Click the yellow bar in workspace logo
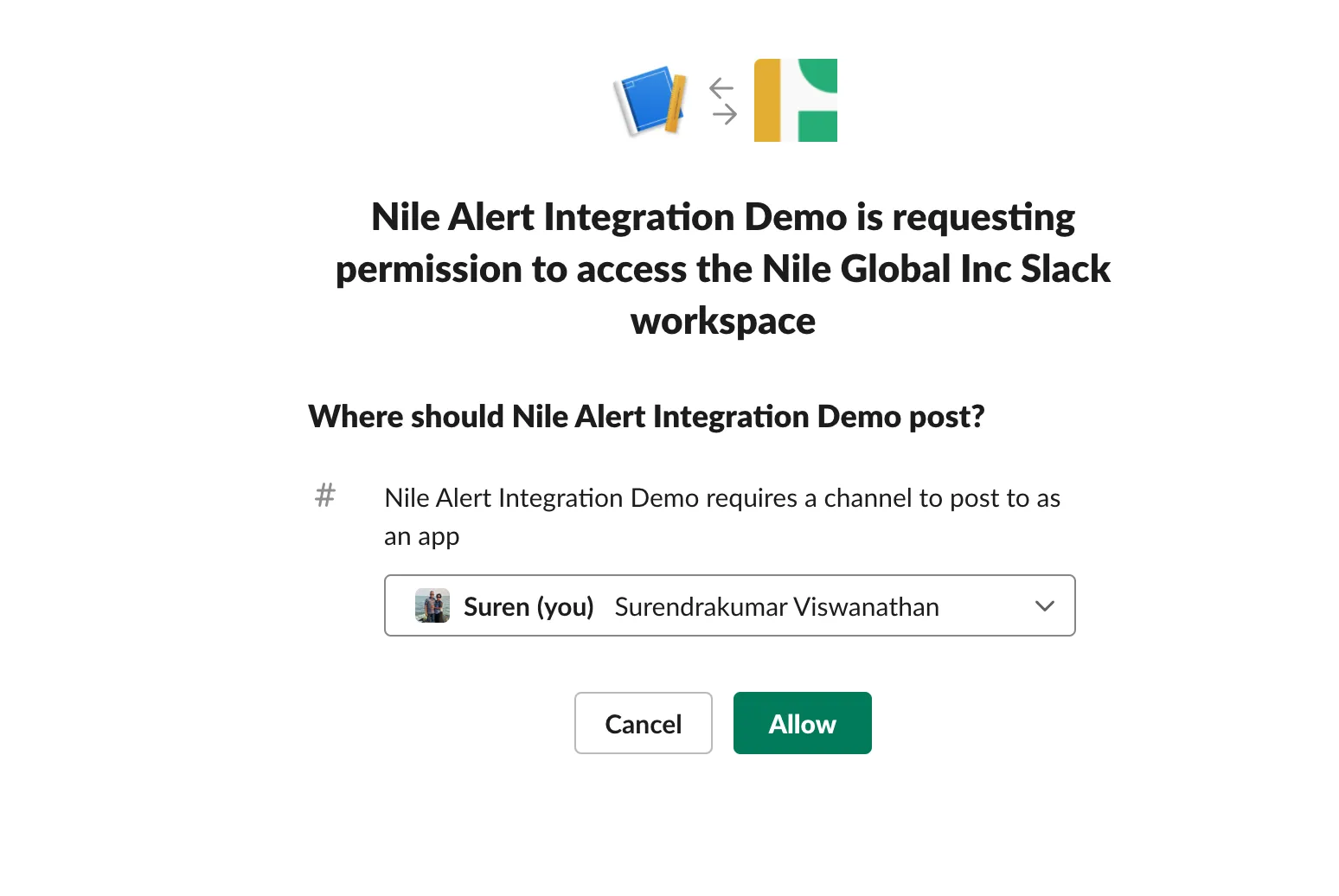Image resolution: width=1339 pixels, height=896 pixels. 767,100
